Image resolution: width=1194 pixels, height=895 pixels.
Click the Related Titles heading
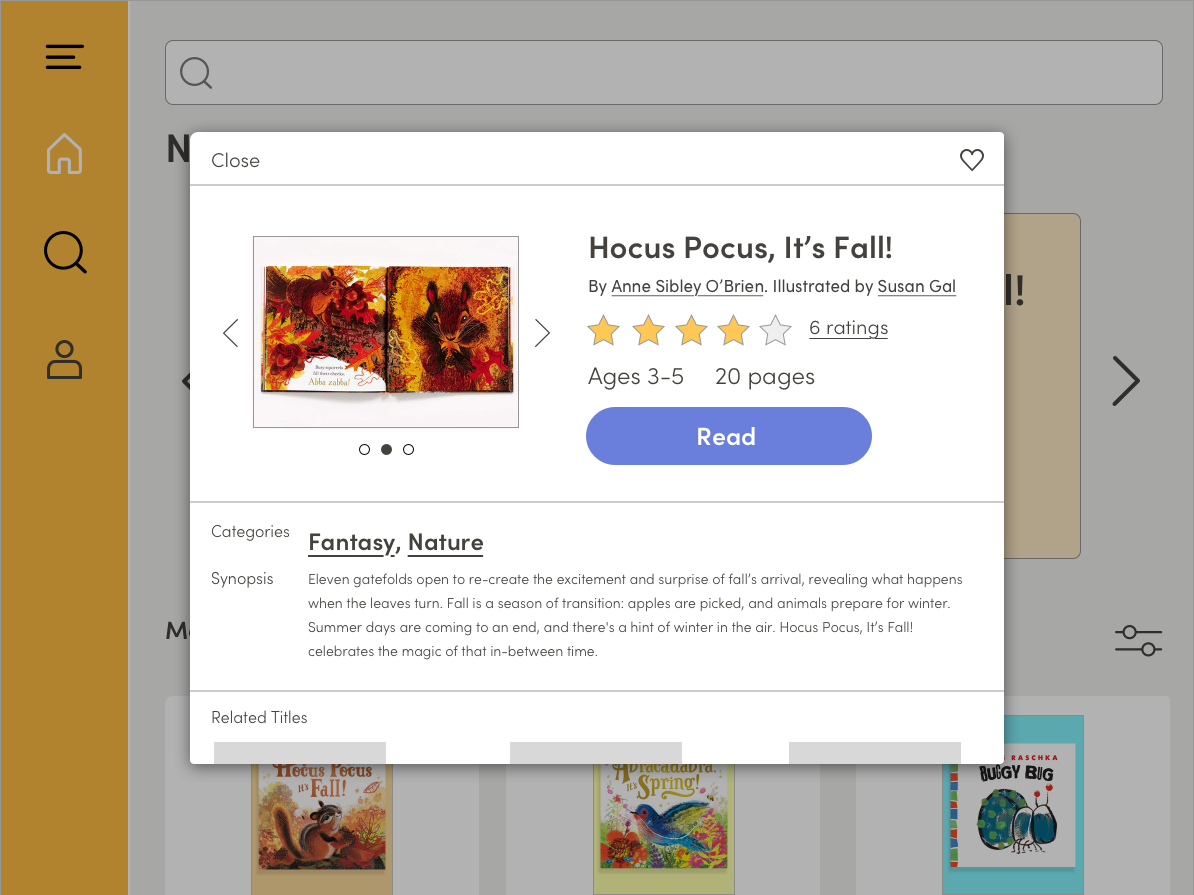[x=259, y=718]
